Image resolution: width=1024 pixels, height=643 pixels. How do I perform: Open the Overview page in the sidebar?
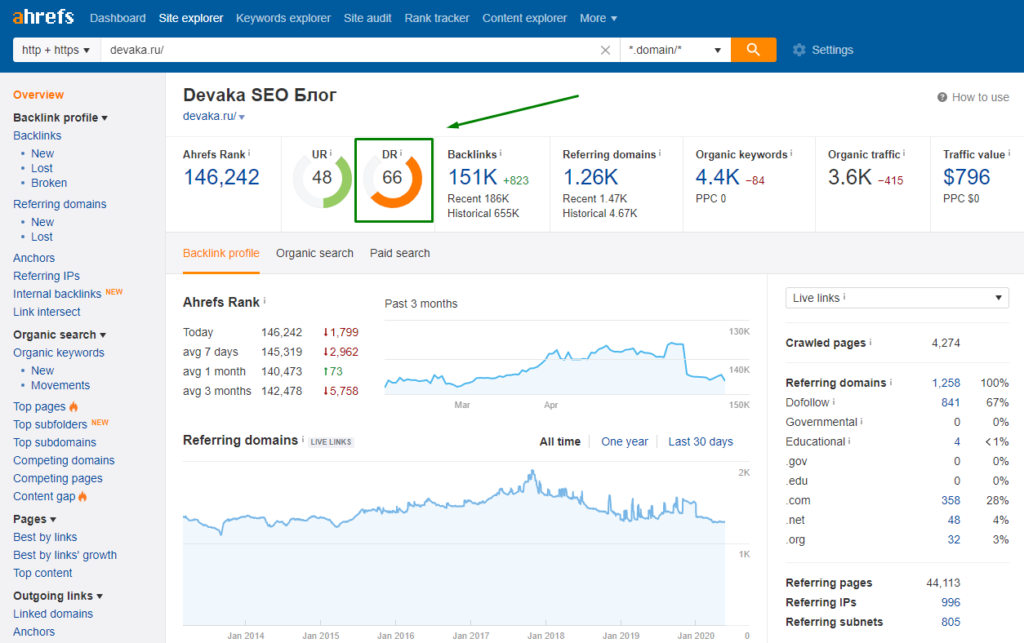[x=39, y=95]
